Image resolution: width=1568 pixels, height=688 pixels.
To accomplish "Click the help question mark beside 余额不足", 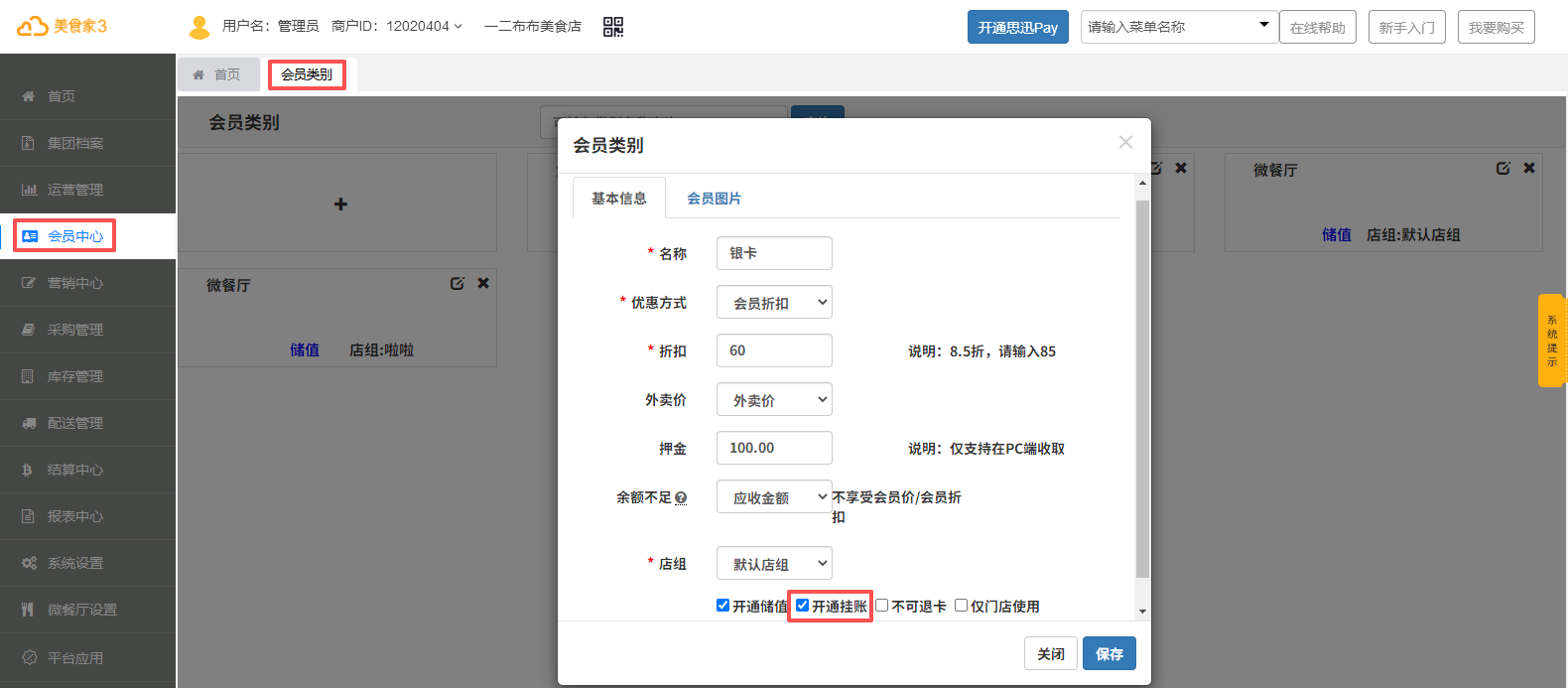I will [x=681, y=498].
